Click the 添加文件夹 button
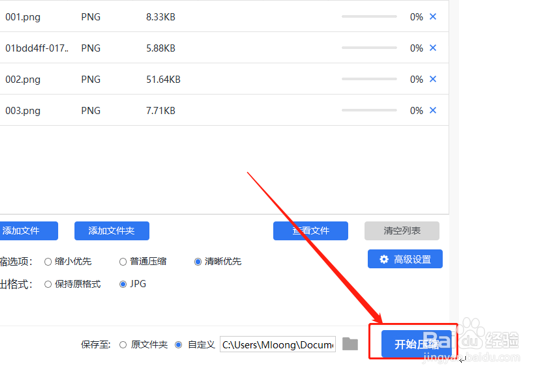Screen dimensions: 551x377 [x=112, y=231]
